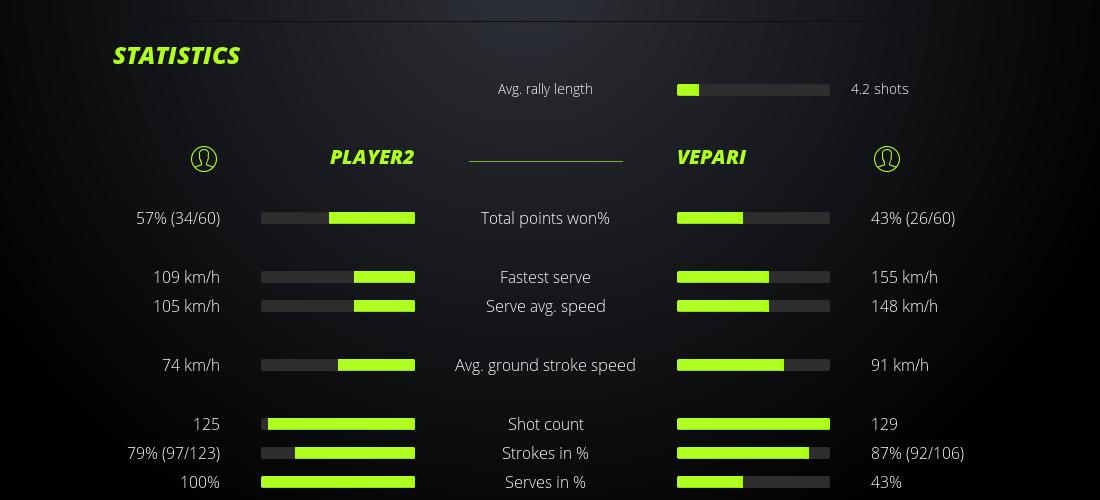Click VEPARI's Total points won bar
The image size is (1100, 500).
[x=753, y=218]
